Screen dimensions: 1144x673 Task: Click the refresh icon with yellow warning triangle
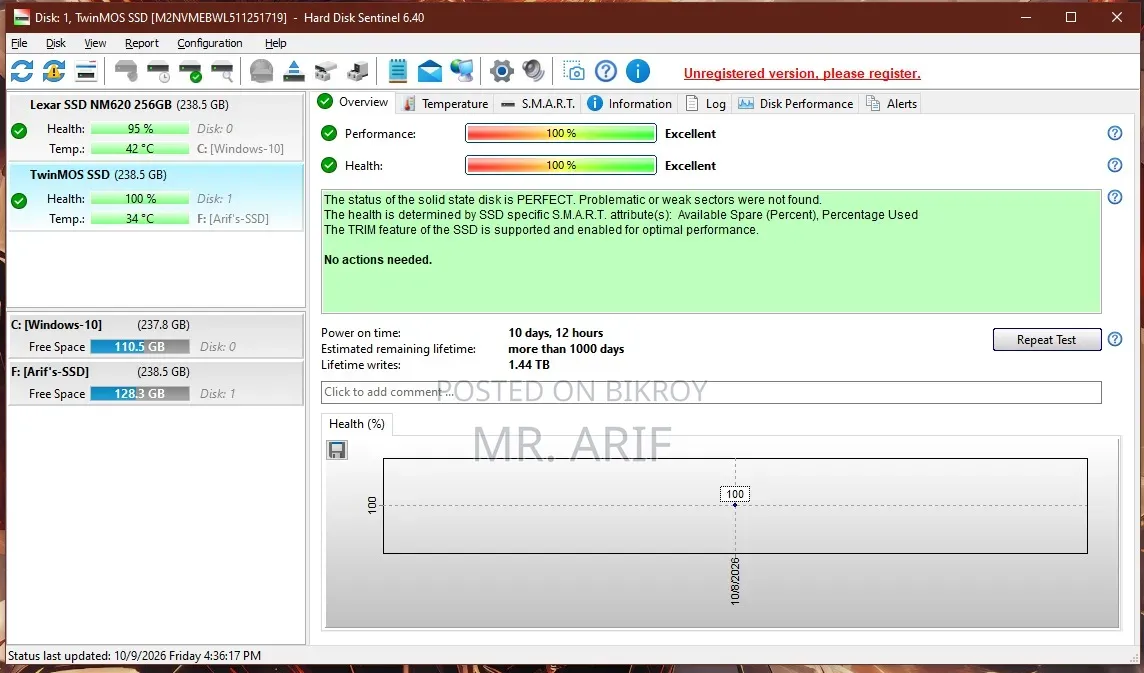(x=54, y=72)
